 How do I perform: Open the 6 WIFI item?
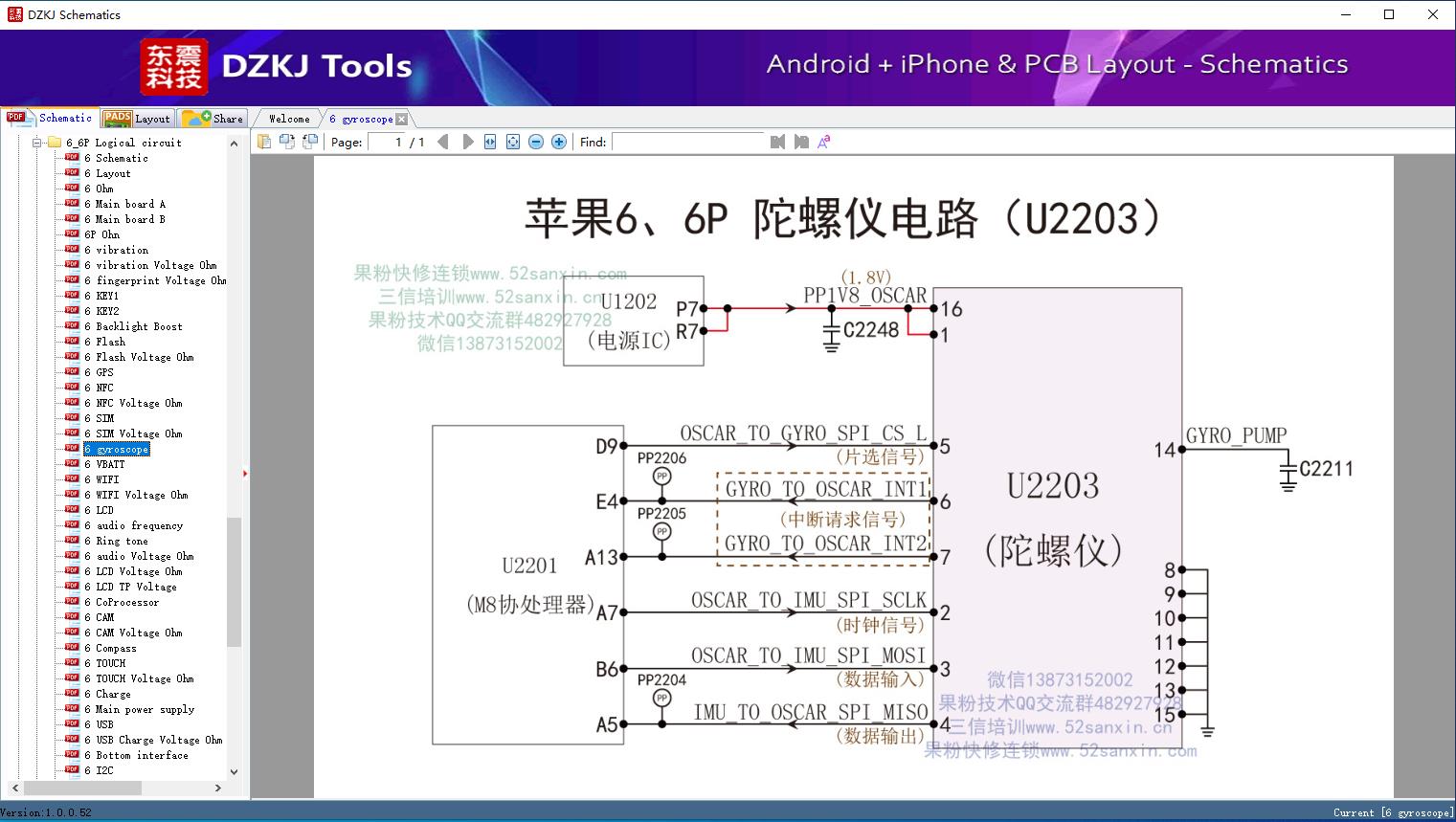[x=101, y=479]
